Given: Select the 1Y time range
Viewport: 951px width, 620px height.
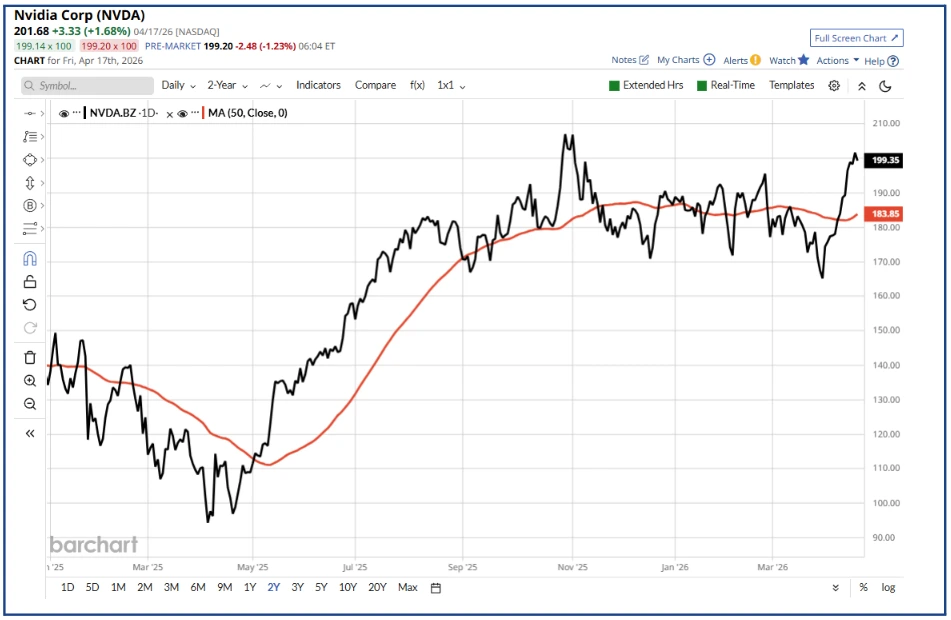Looking at the screenshot, I should [x=250, y=587].
